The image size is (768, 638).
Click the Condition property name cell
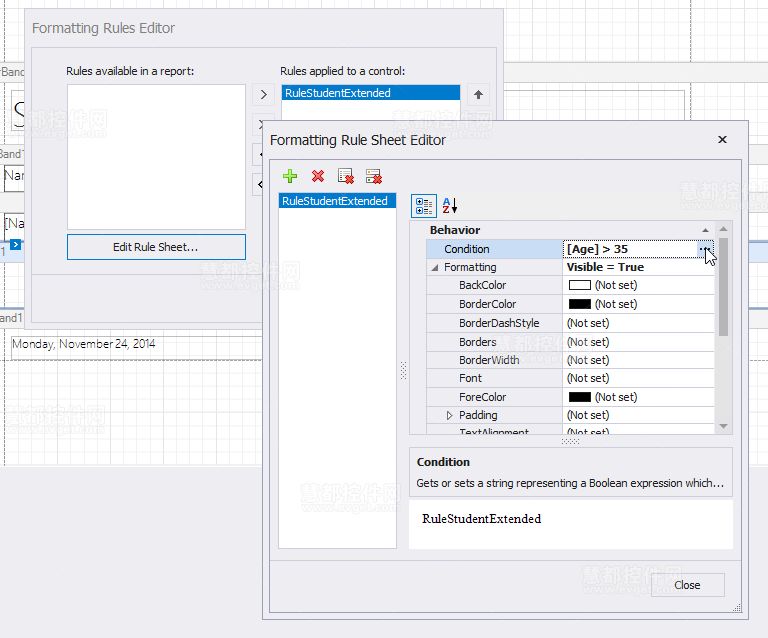pyautogui.click(x=495, y=249)
